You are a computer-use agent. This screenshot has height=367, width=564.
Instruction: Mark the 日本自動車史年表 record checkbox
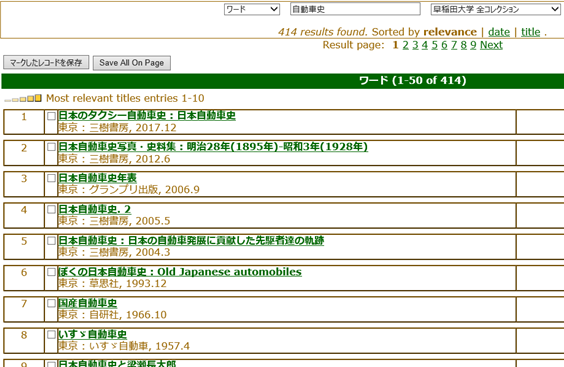[51, 178]
